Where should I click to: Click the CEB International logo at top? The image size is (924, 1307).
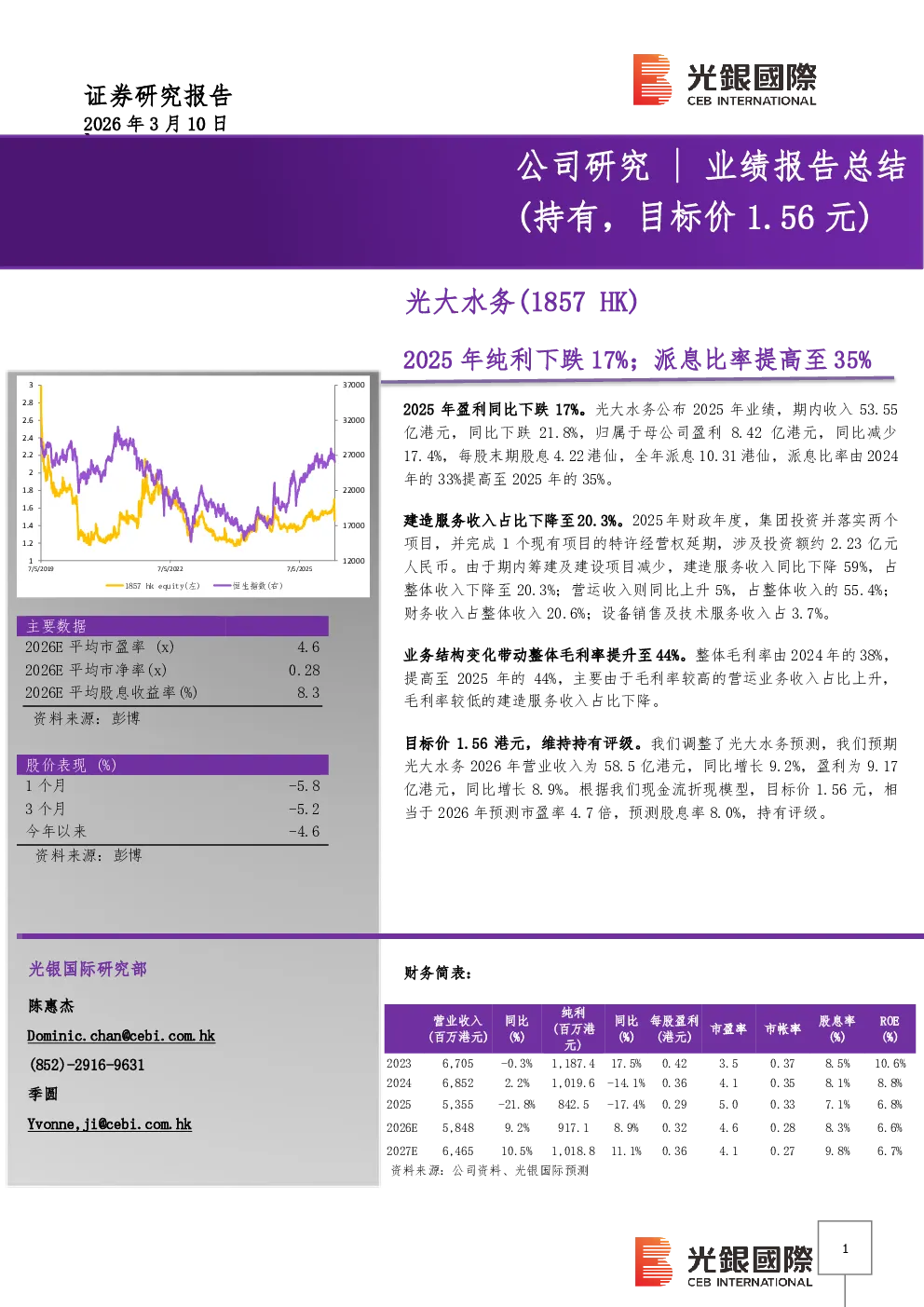click(x=725, y=80)
